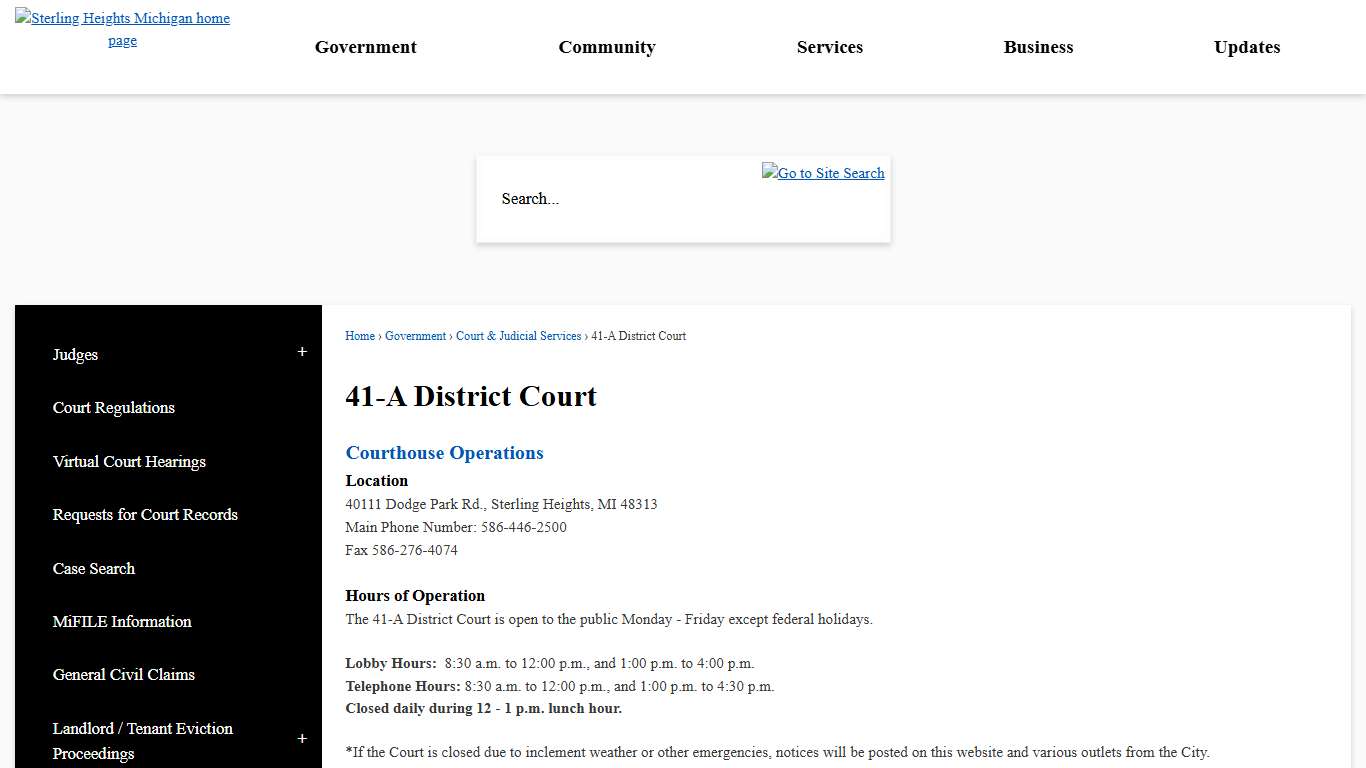Click the Home breadcrumb link
Screen dimensions: 1366x768
click(x=359, y=336)
